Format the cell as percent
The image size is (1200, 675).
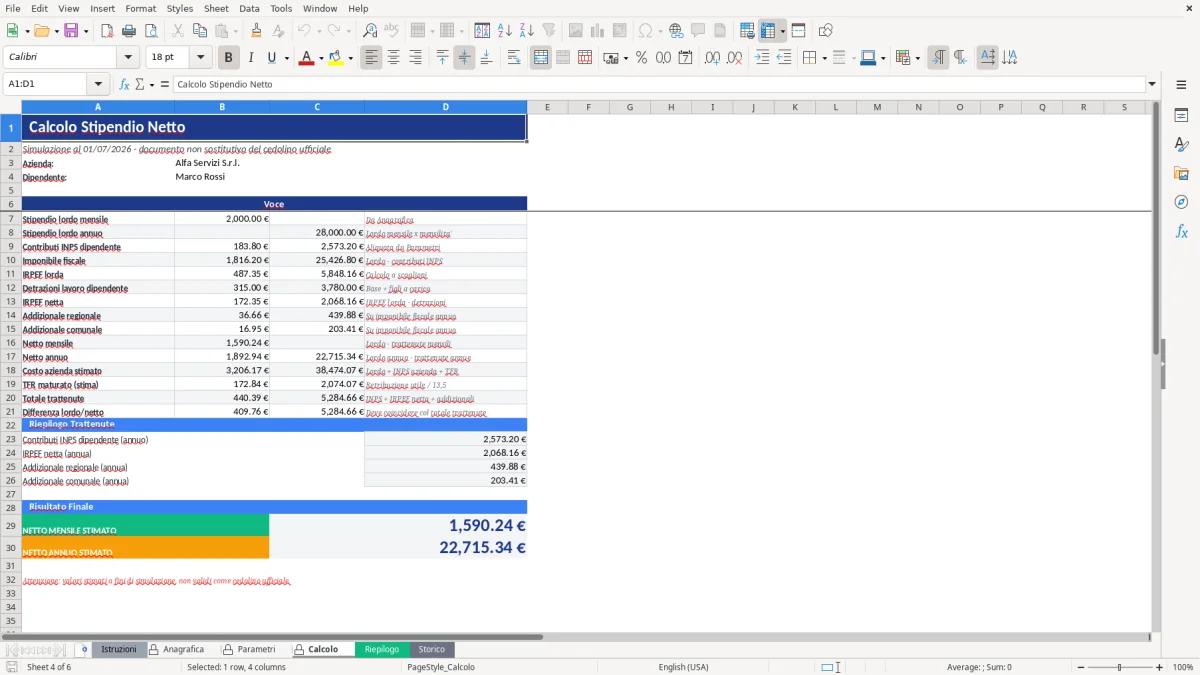(641, 58)
